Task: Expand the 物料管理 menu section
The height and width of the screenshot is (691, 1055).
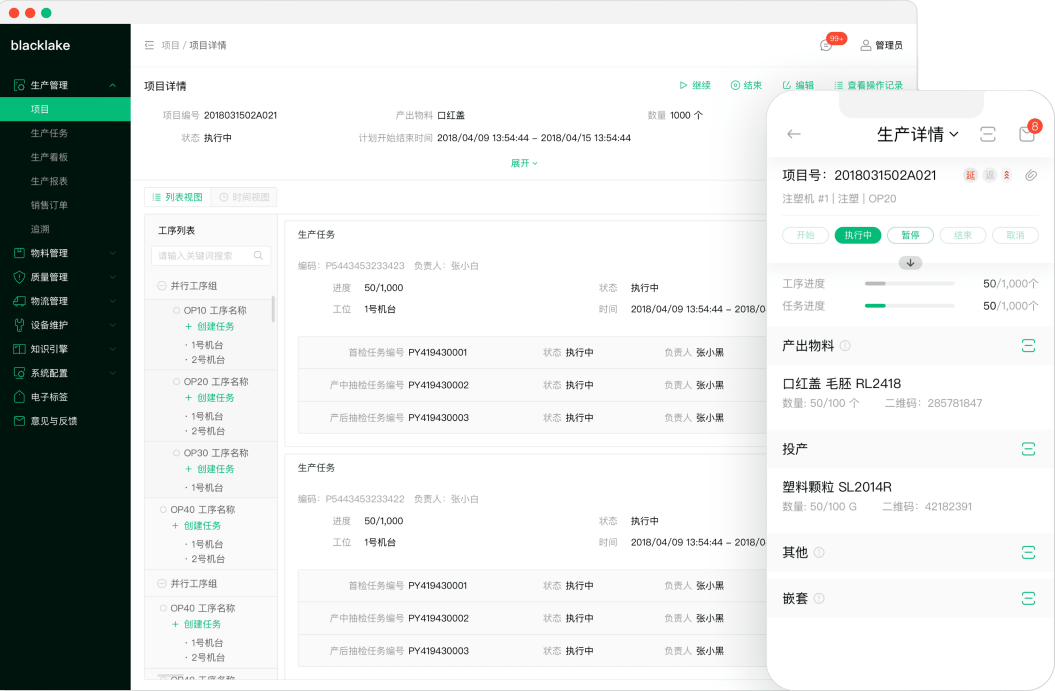Action: pos(113,253)
